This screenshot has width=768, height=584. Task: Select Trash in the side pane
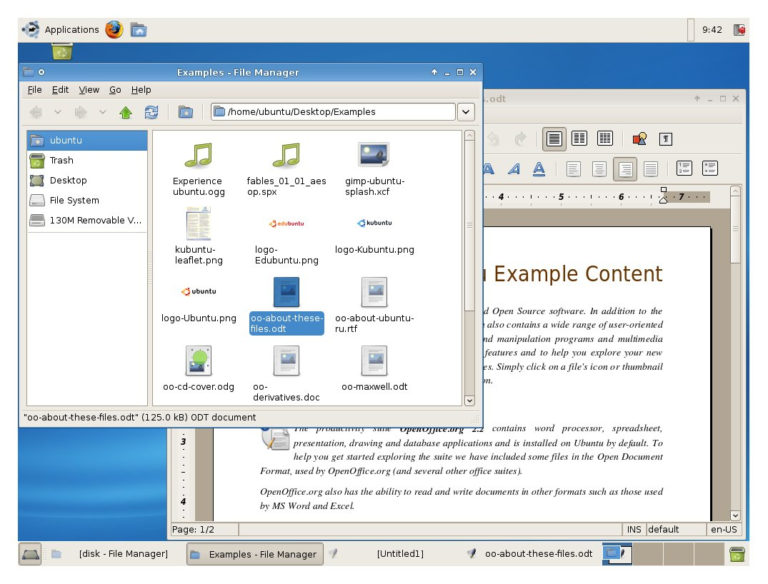tap(87, 160)
